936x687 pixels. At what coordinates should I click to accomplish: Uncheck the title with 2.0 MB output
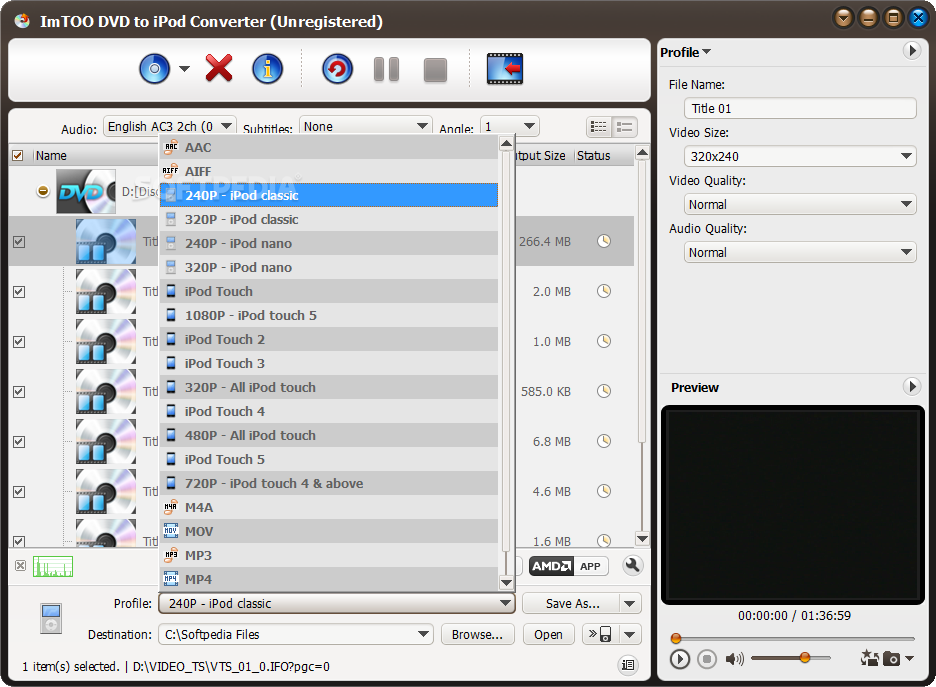click(x=19, y=292)
